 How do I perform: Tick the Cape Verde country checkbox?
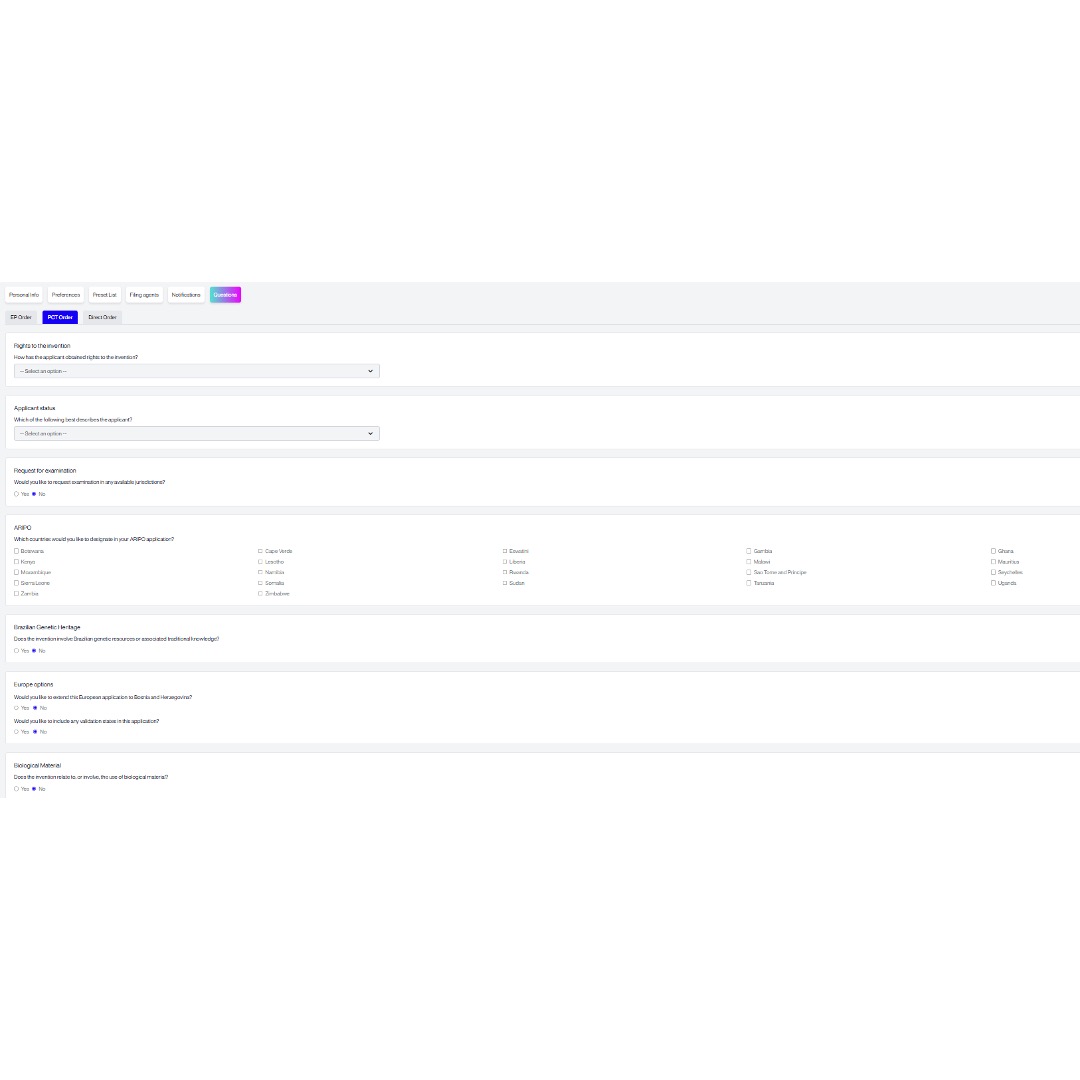pyautogui.click(x=261, y=551)
